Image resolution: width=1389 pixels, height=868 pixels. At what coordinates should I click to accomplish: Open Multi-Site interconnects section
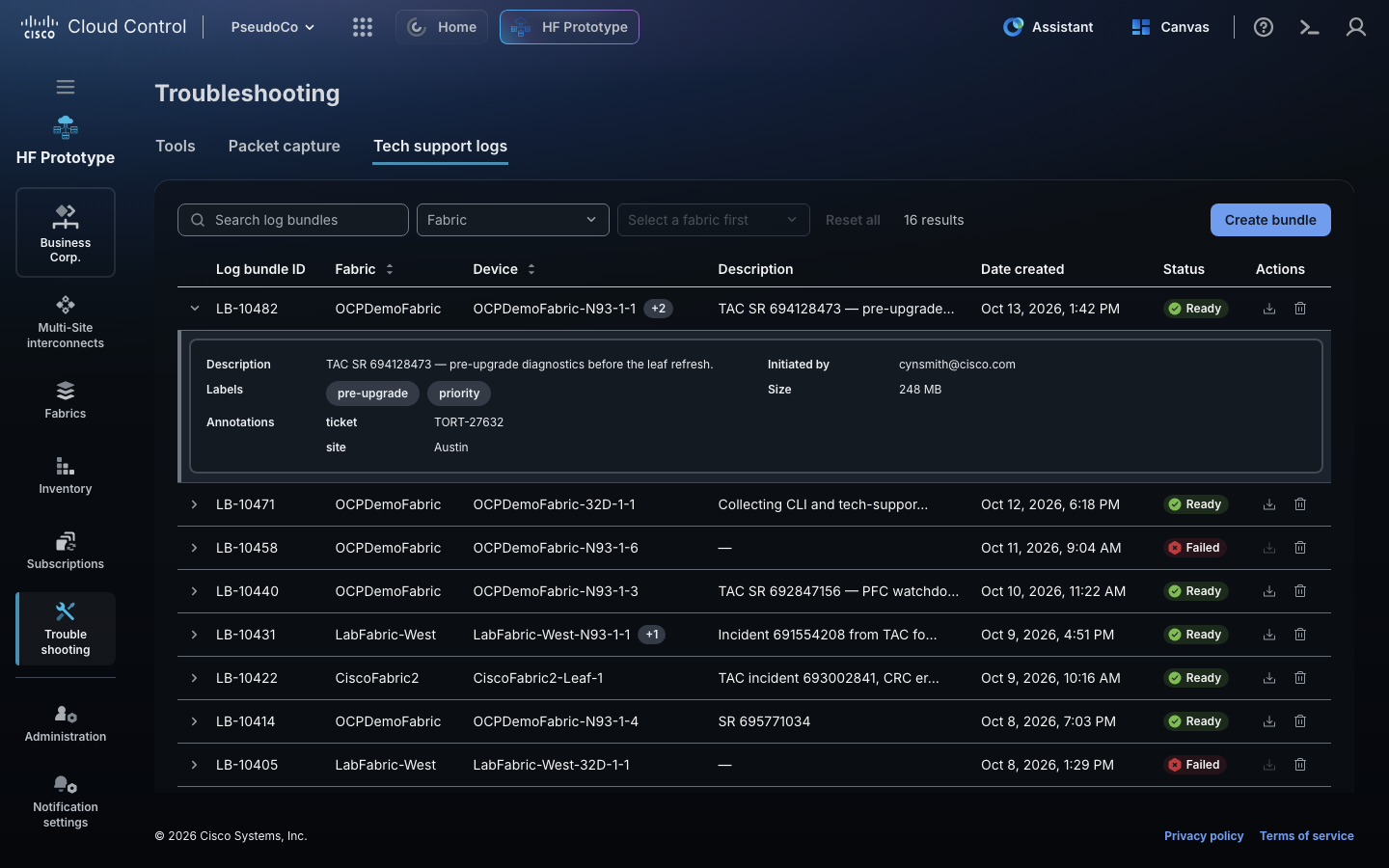click(66, 322)
